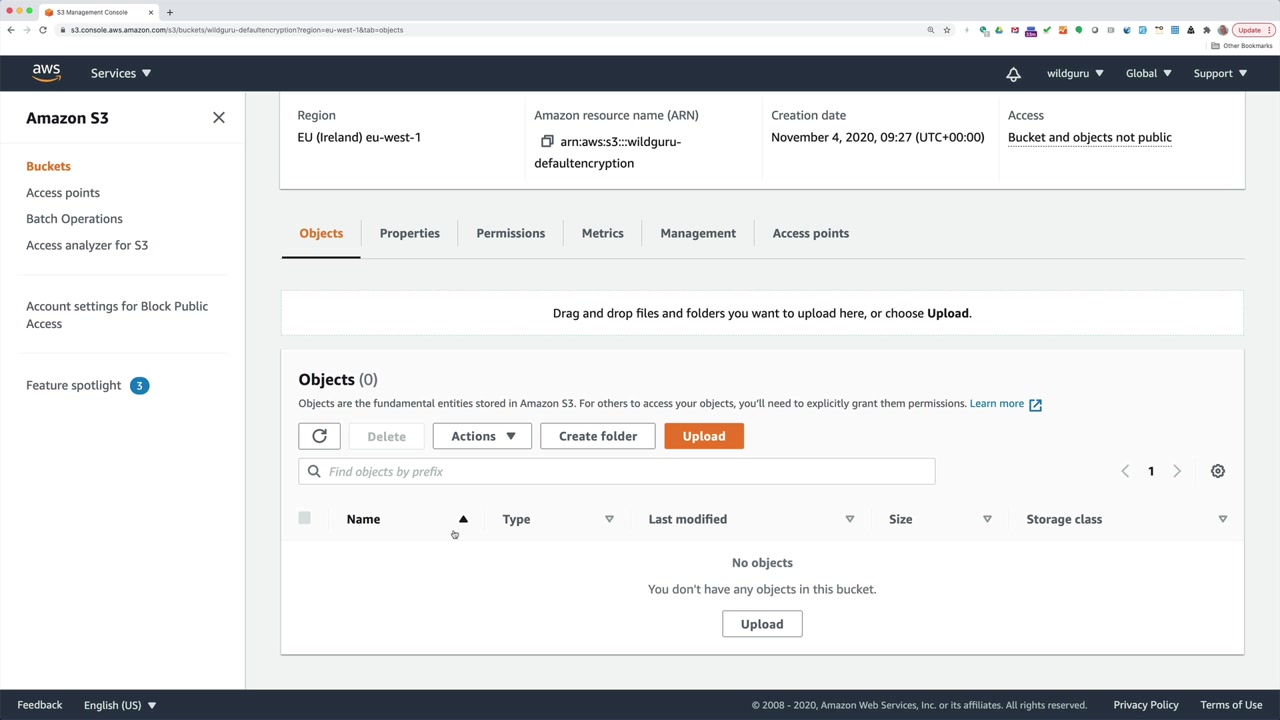Open the notifications bell

pyautogui.click(x=1013, y=74)
